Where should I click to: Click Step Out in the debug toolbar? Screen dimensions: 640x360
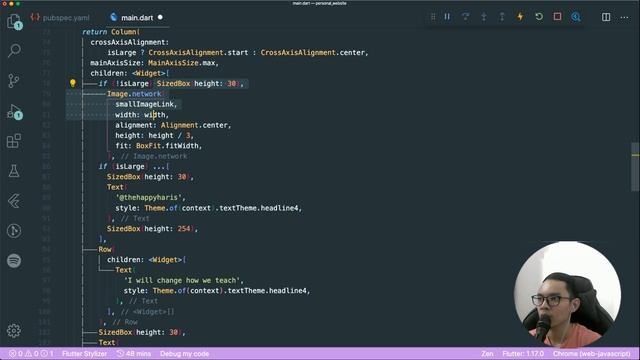pyautogui.click(x=502, y=17)
